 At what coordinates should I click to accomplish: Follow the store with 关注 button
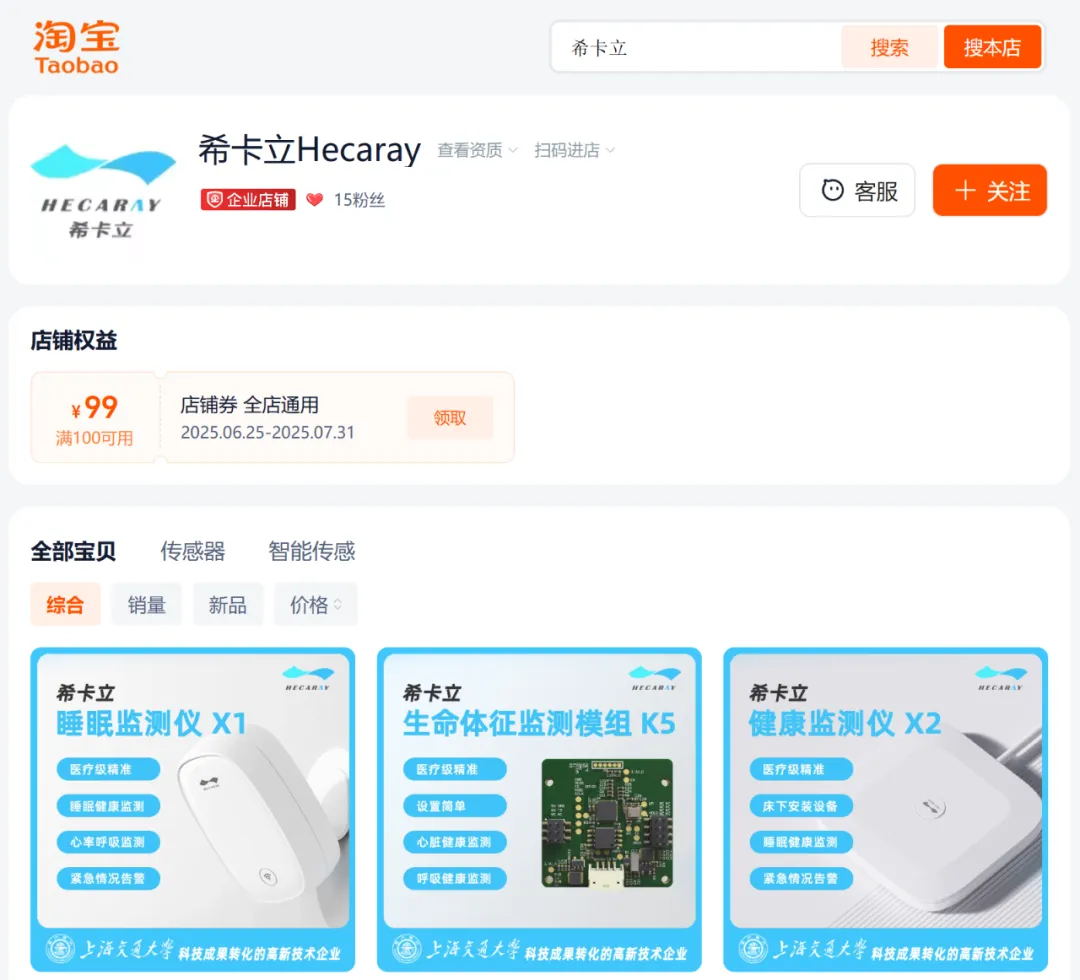tap(990, 190)
